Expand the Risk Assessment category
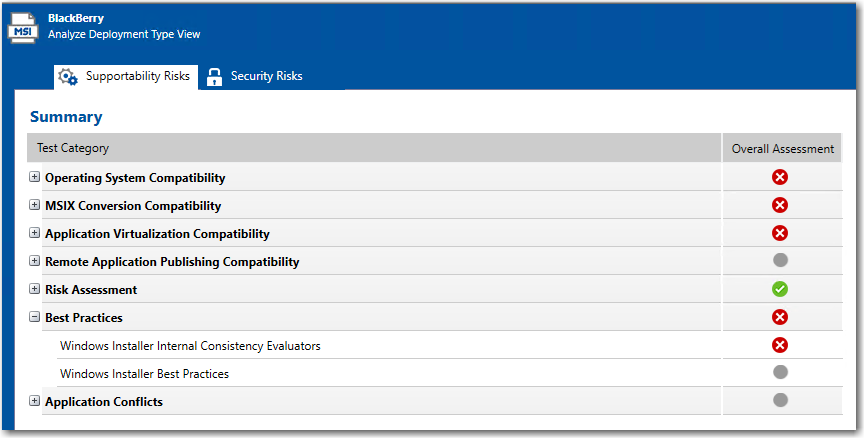The height and width of the screenshot is (438, 864). 35,290
